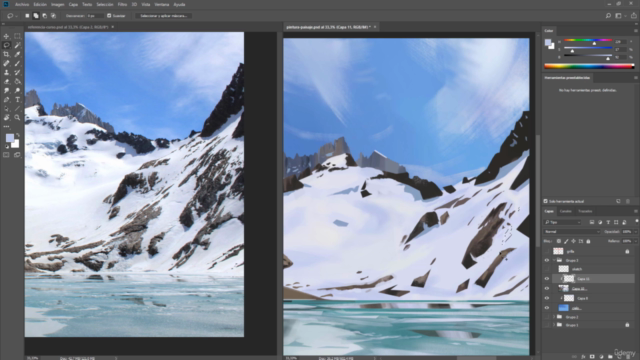This screenshot has width=640, height=360.
Task: Switch to the Trazados tab
Action: (x=585, y=211)
